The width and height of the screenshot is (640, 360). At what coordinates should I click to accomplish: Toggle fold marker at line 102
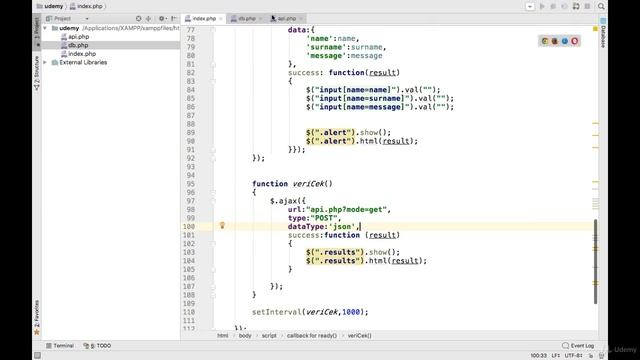tap(213, 244)
